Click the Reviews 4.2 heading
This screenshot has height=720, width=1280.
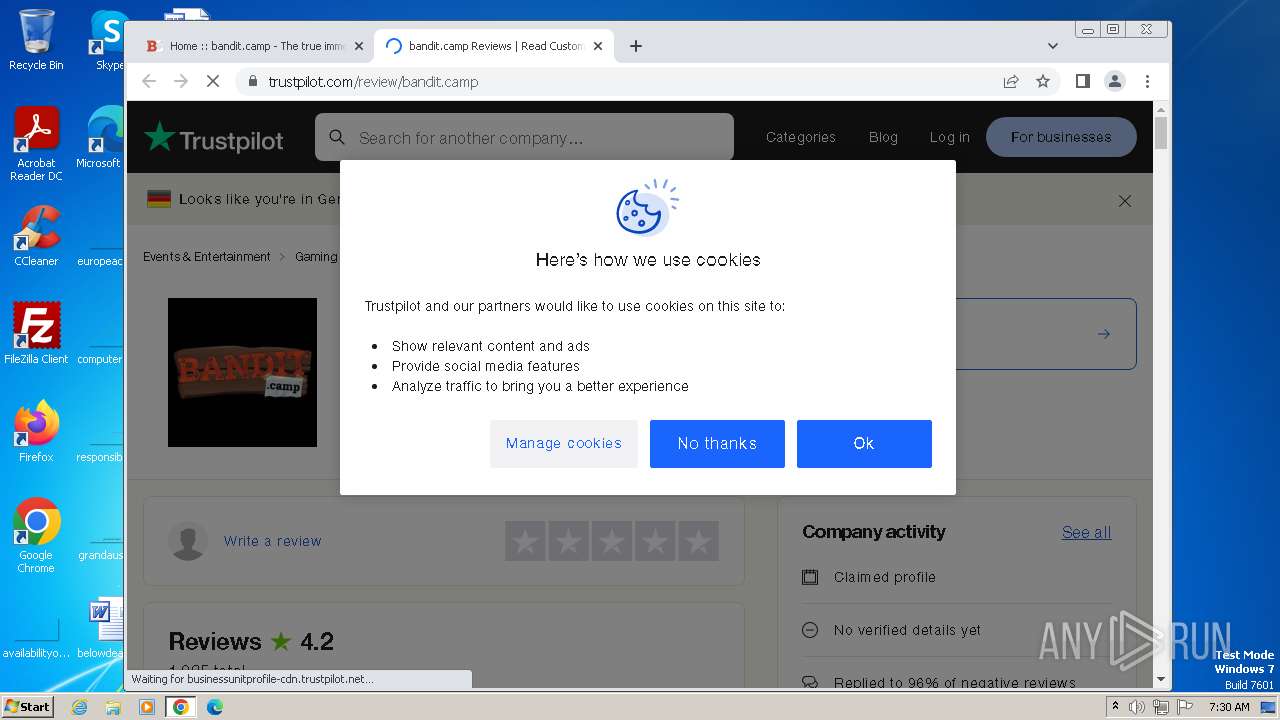pyautogui.click(x=251, y=641)
